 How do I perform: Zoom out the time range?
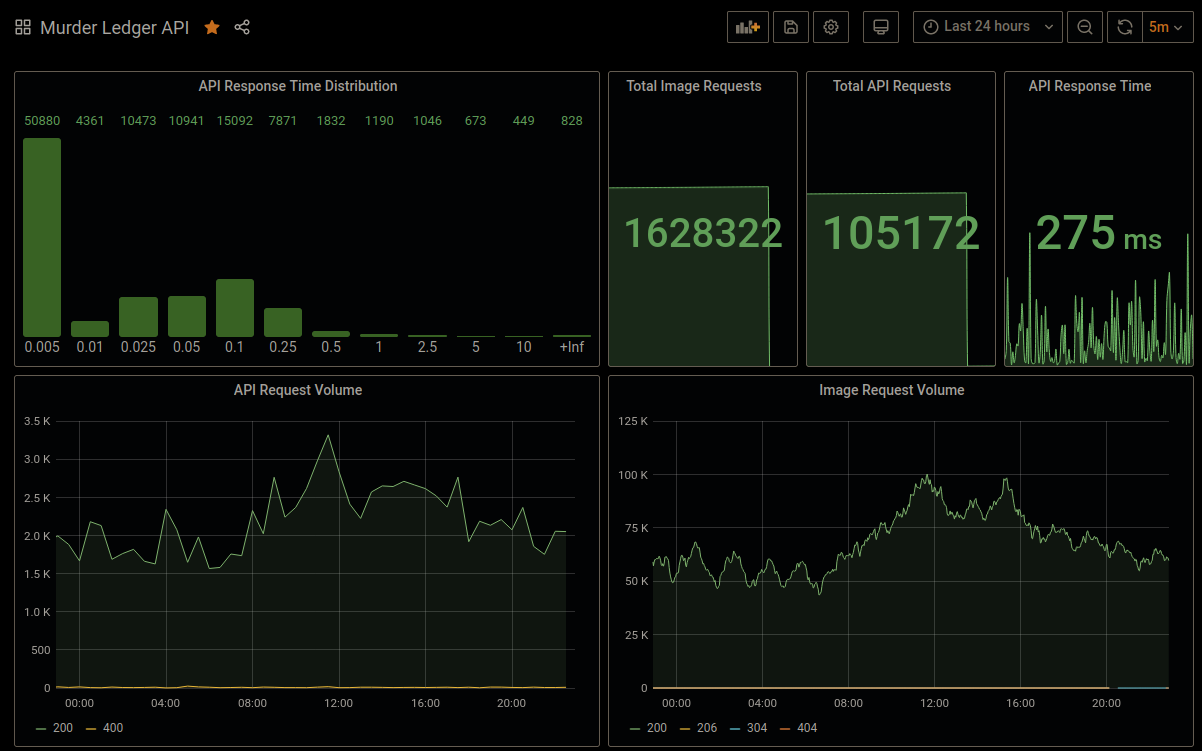[x=1085, y=27]
